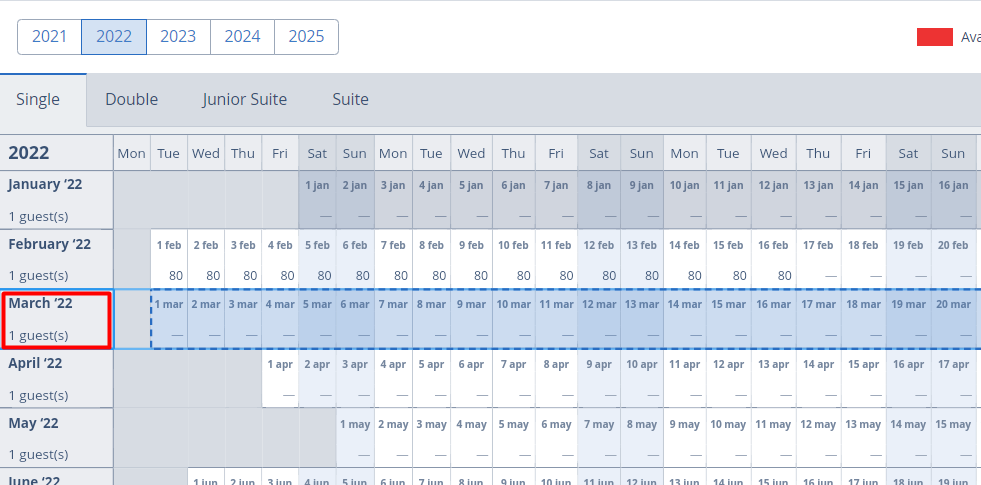This screenshot has width=981, height=485.
Task: Click the 9 feb date cell
Action: (x=471, y=259)
